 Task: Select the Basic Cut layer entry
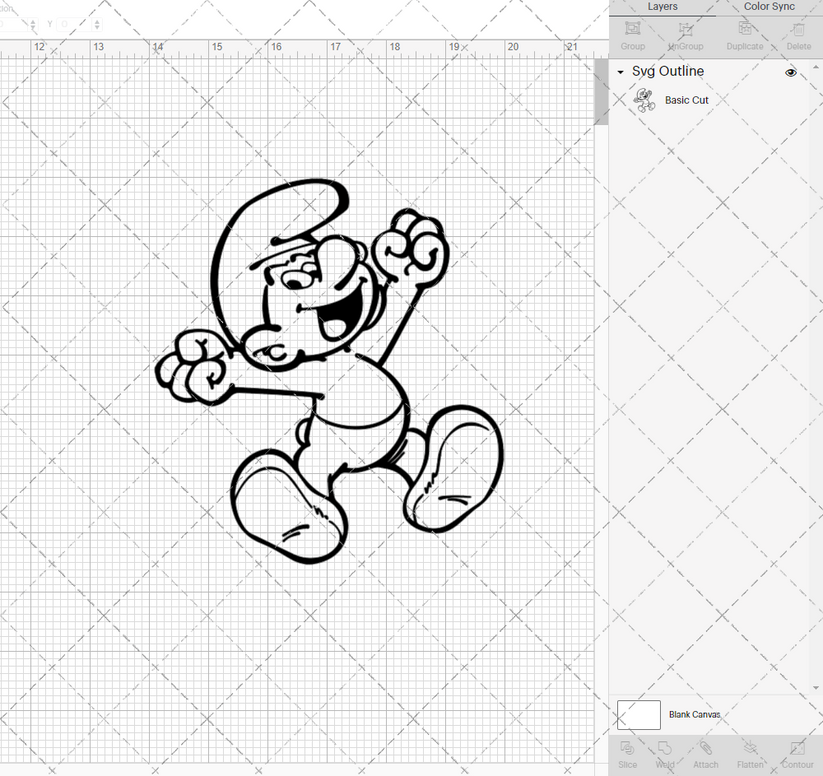(x=687, y=100)
